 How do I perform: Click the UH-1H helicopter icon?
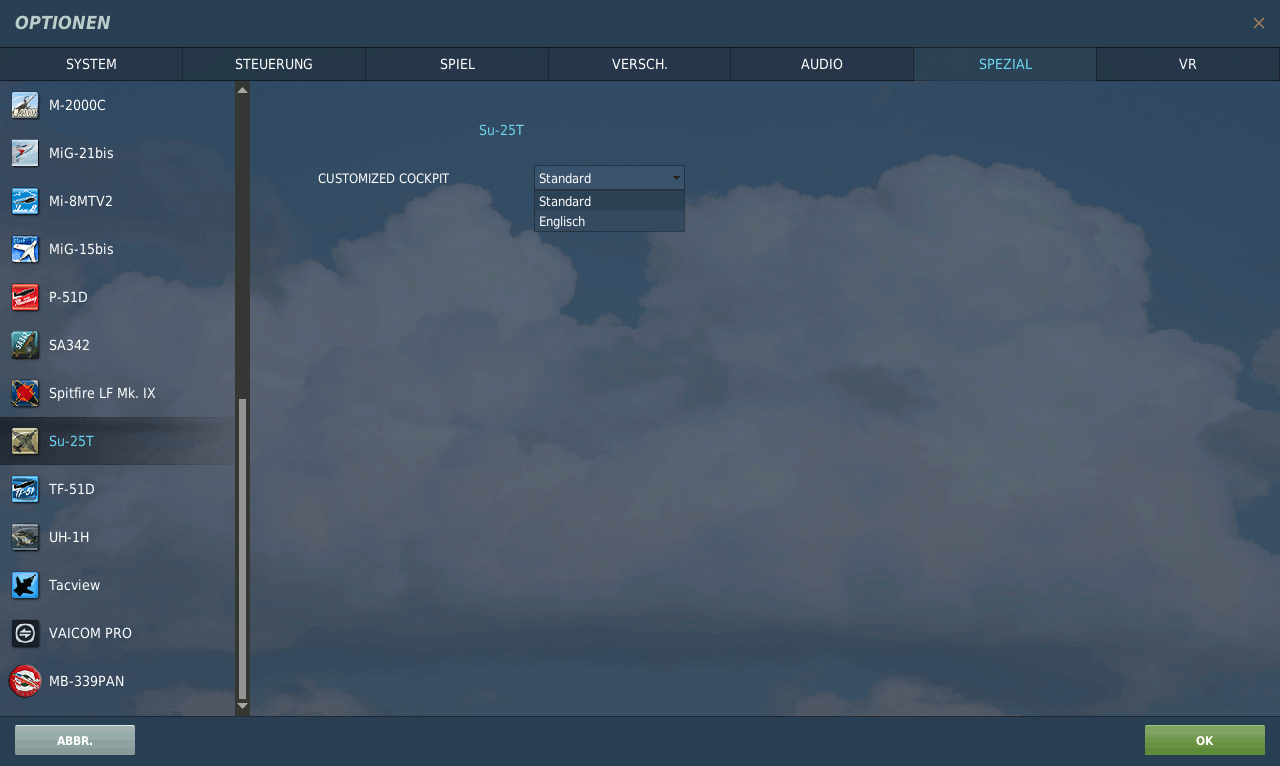click(25, 537)
